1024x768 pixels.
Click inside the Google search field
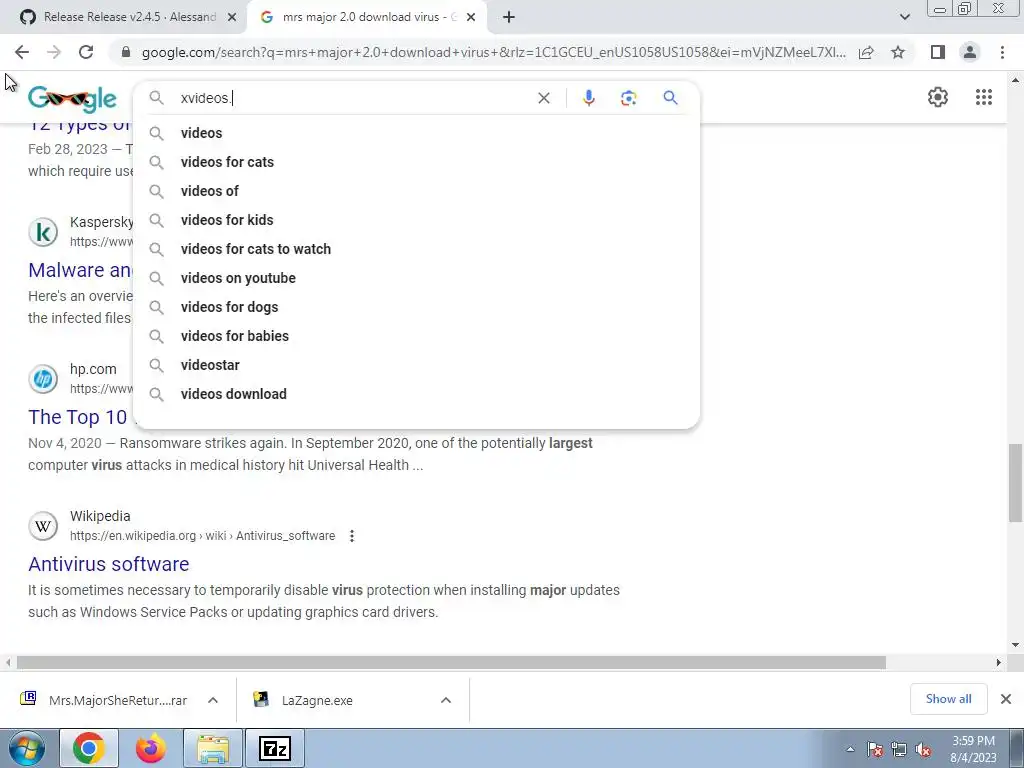(x=353, y=98)
